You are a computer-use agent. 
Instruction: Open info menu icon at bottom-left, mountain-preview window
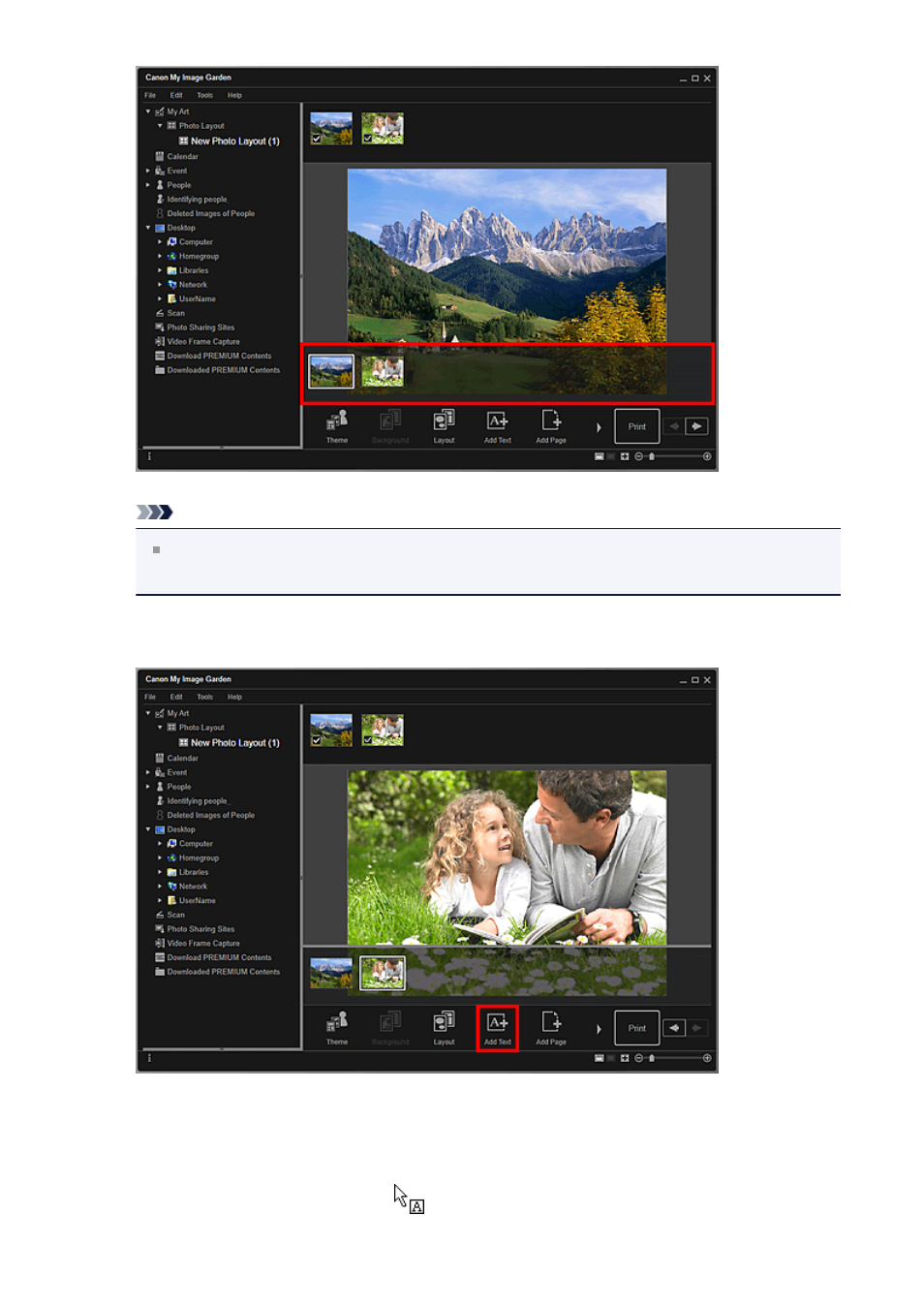pos(149,456)
